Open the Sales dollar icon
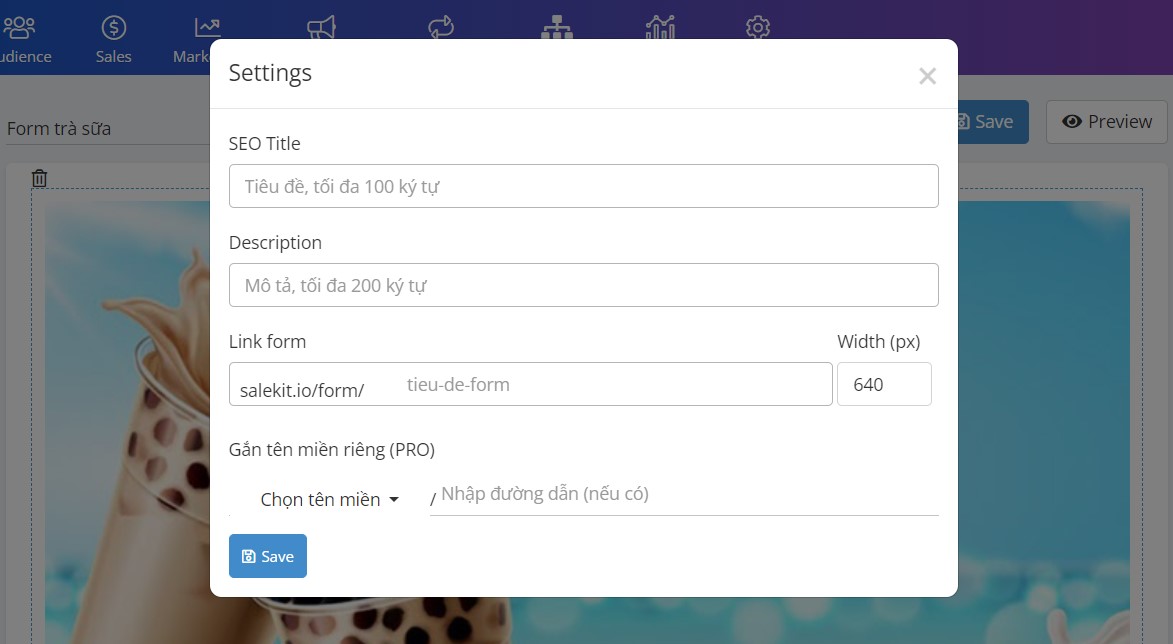Viewport: 1173px width, 644px height. [114, 28]
